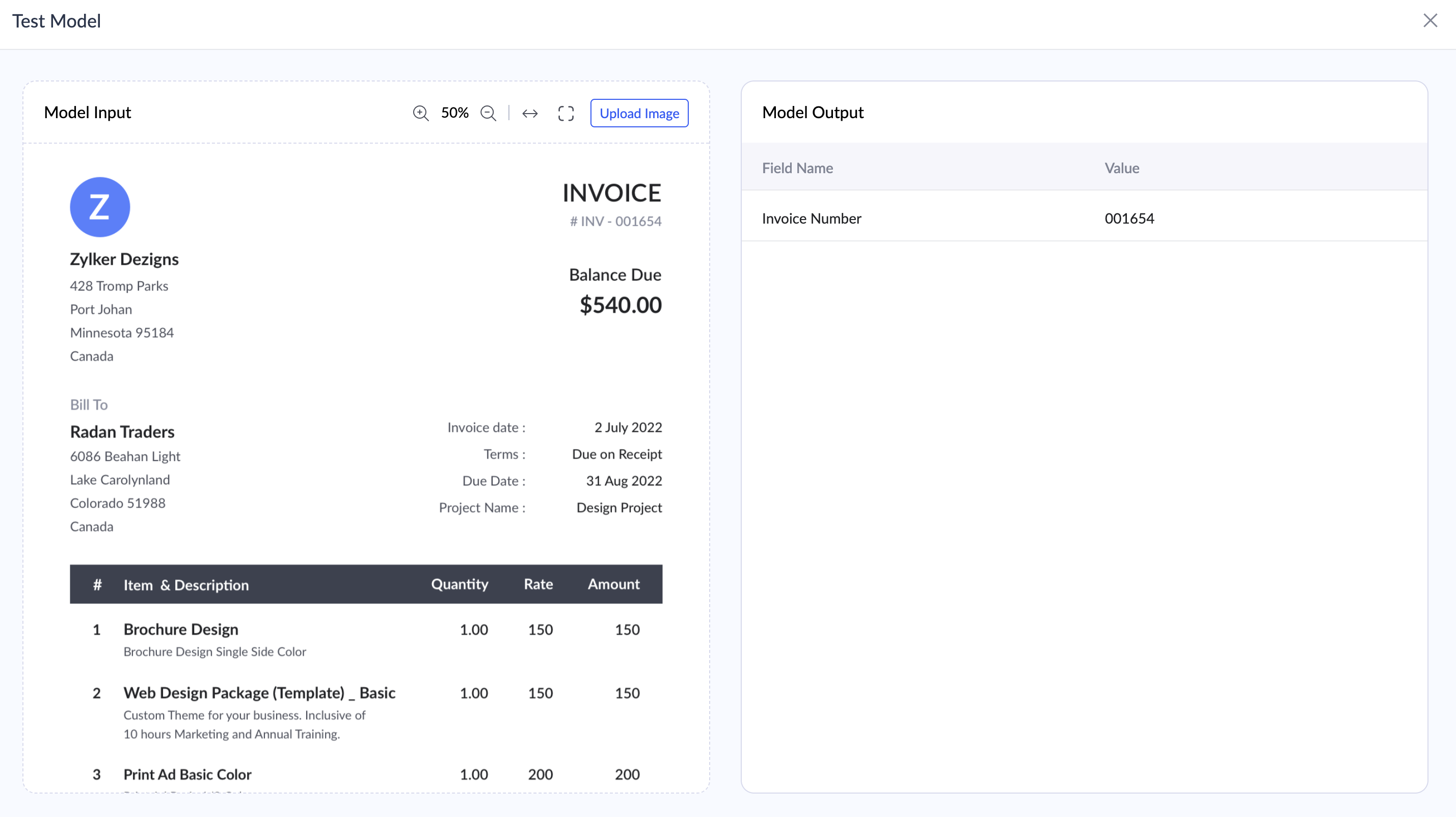
Task: Click the Brochure Design line item
Action: click(181, 630)
